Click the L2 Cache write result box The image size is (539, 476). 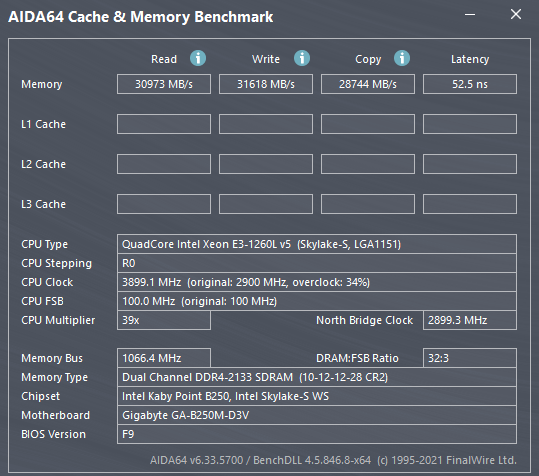[x=266, y=164]
